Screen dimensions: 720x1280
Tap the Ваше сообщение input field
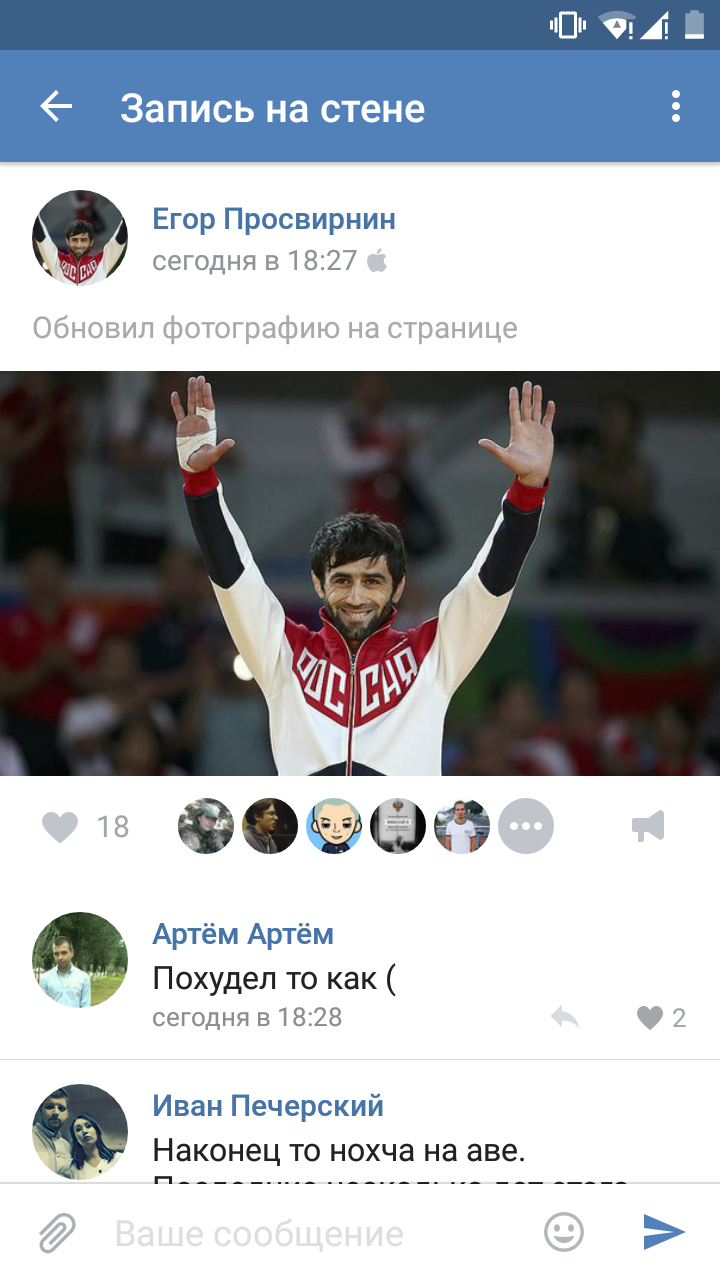click(x=320, y=1233)
